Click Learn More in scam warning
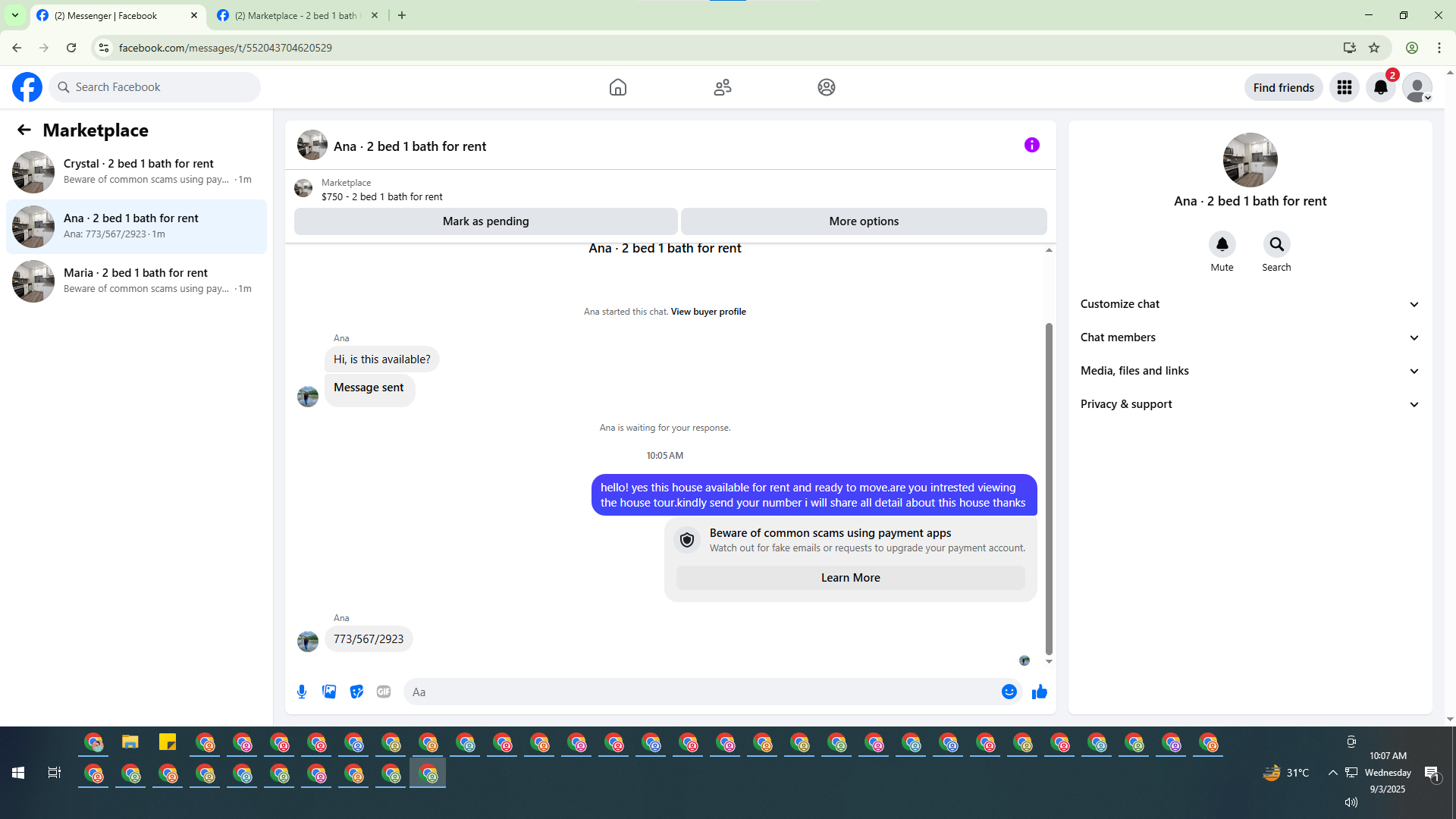 [x=851, y=578]
